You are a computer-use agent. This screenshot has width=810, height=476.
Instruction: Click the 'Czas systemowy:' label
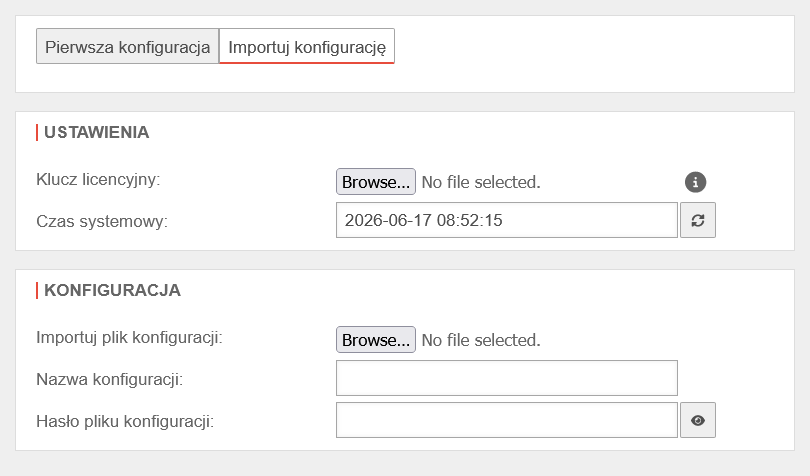(102, 221)
